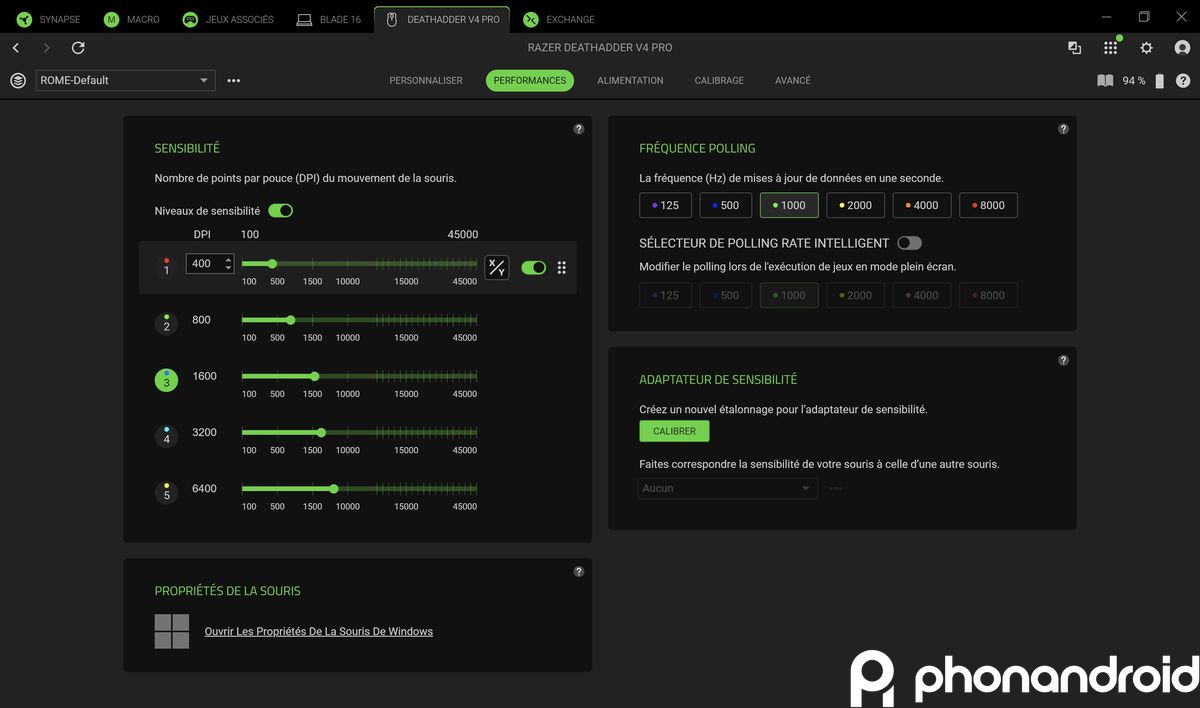
Task: Click the battery level icon
Action: [x=1160, y=81]
